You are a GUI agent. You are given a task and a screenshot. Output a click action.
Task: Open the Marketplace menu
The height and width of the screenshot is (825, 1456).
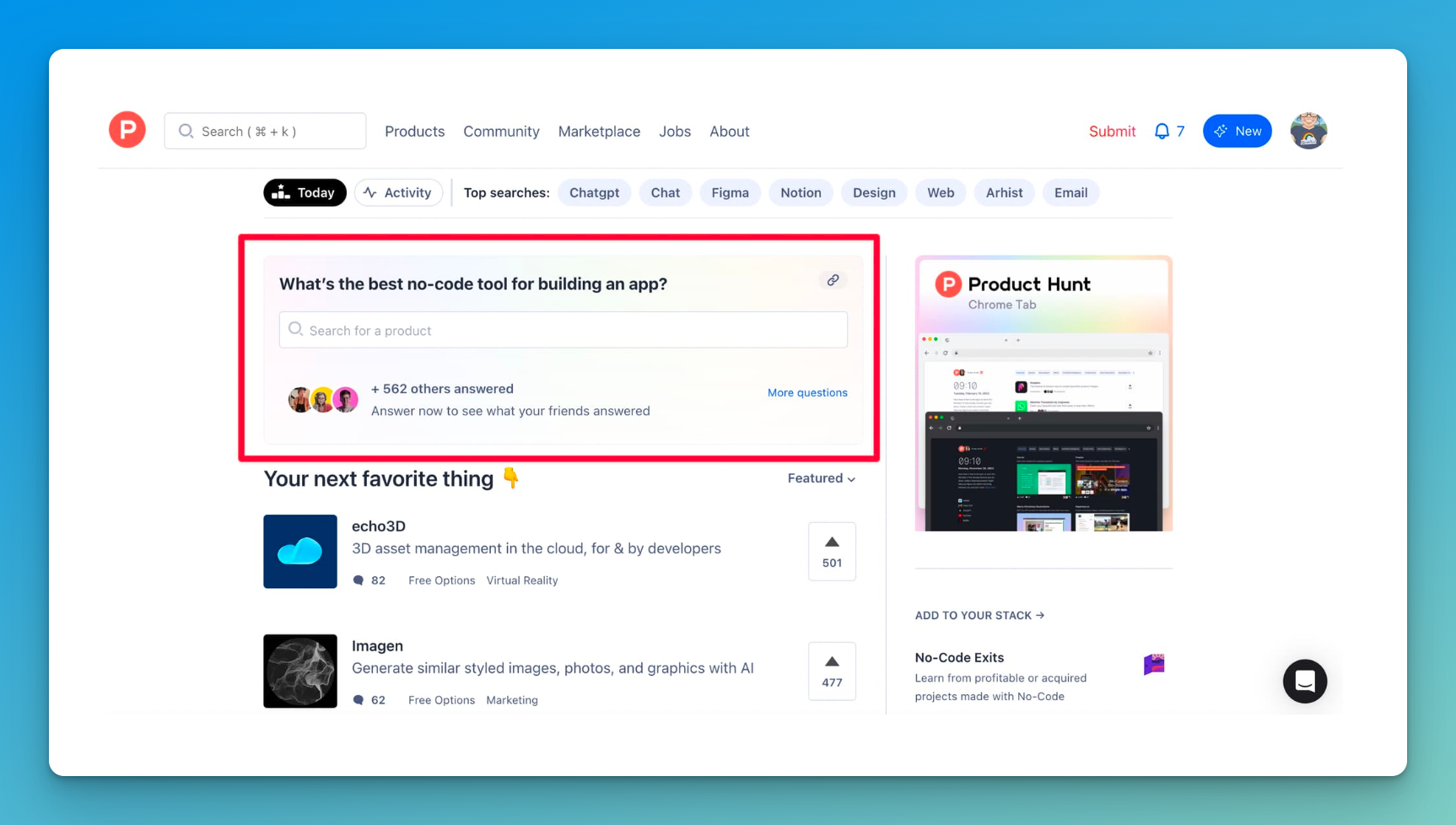pos(599,131)
